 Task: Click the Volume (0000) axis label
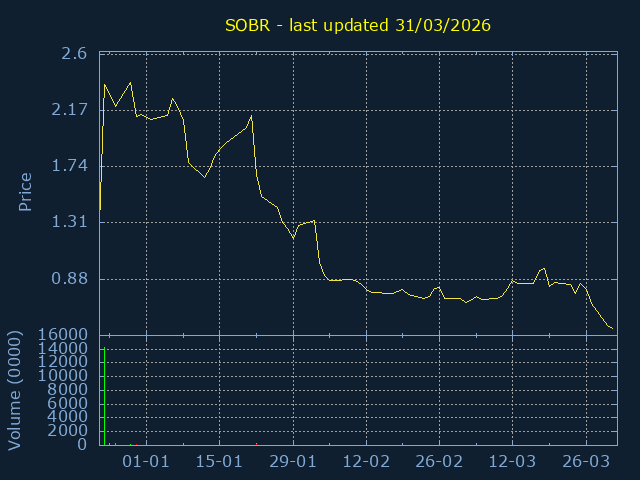tap(14, 389)
